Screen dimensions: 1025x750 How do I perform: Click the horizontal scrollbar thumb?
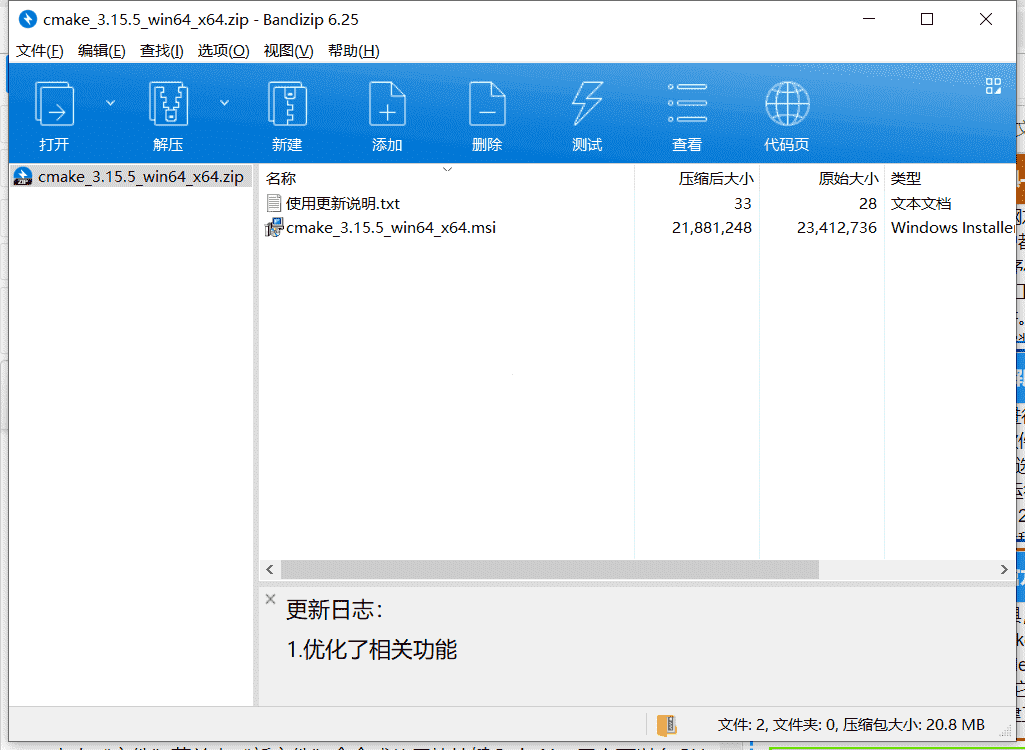[x=550, y=570]
